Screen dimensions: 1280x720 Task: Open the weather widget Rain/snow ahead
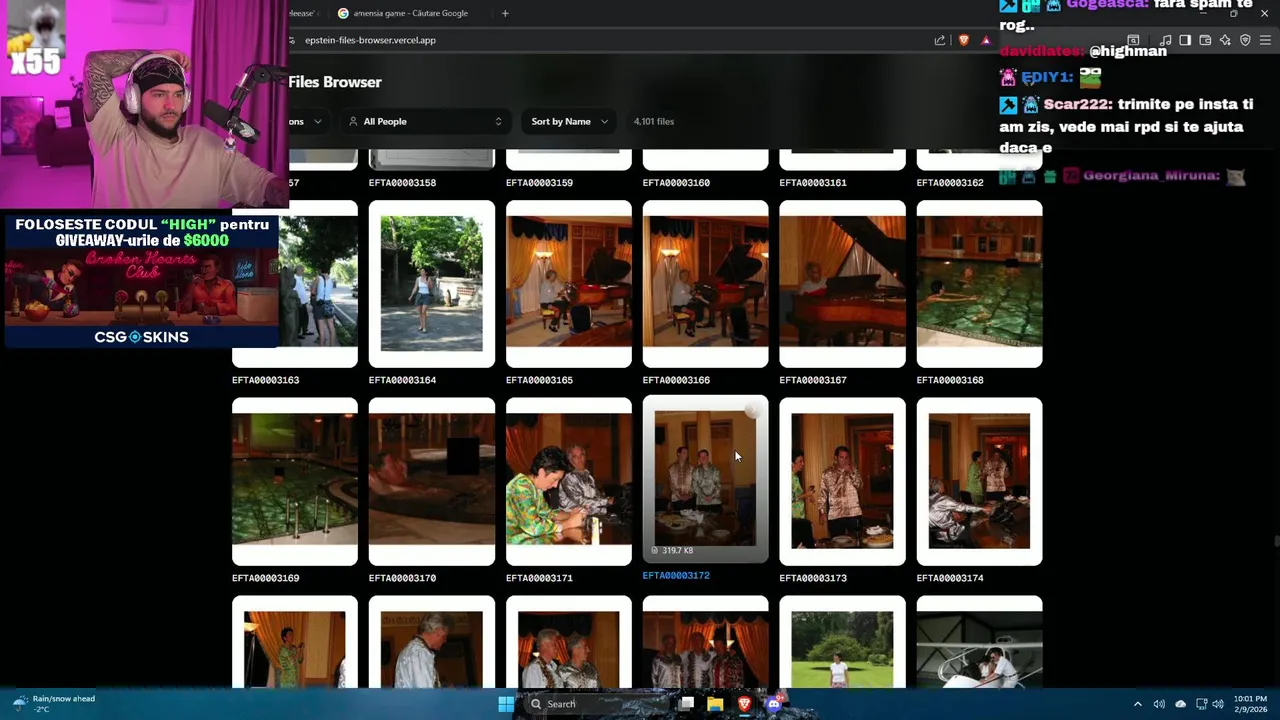pyautogui.click(x=54, y=704)
